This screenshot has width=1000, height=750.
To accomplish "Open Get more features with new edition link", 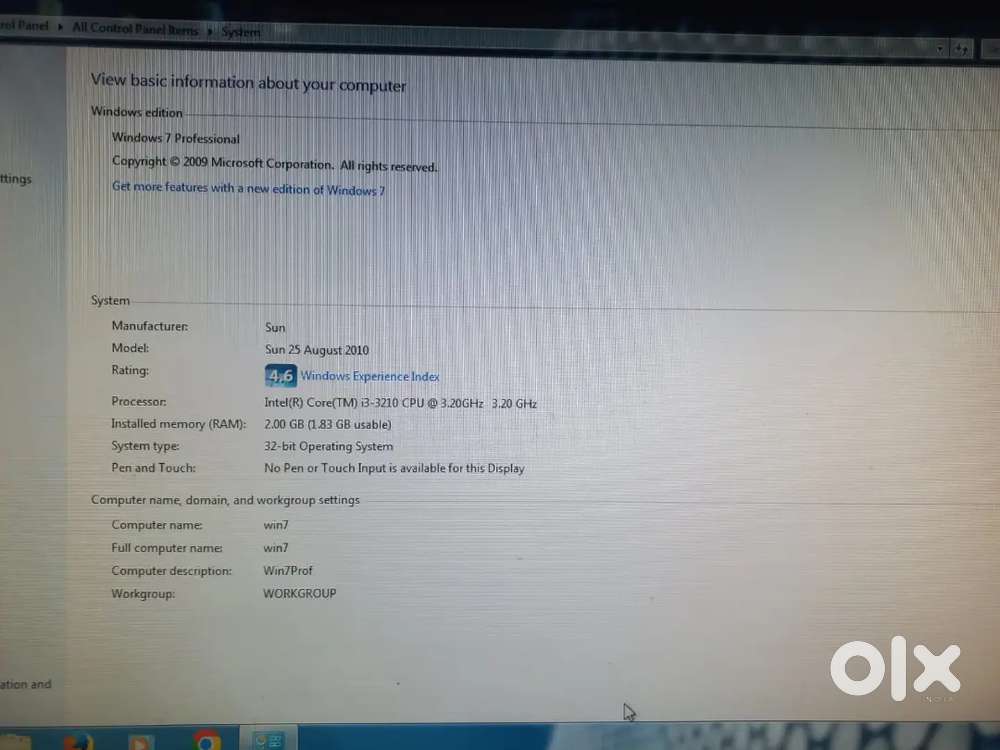I will click(248, 188).
